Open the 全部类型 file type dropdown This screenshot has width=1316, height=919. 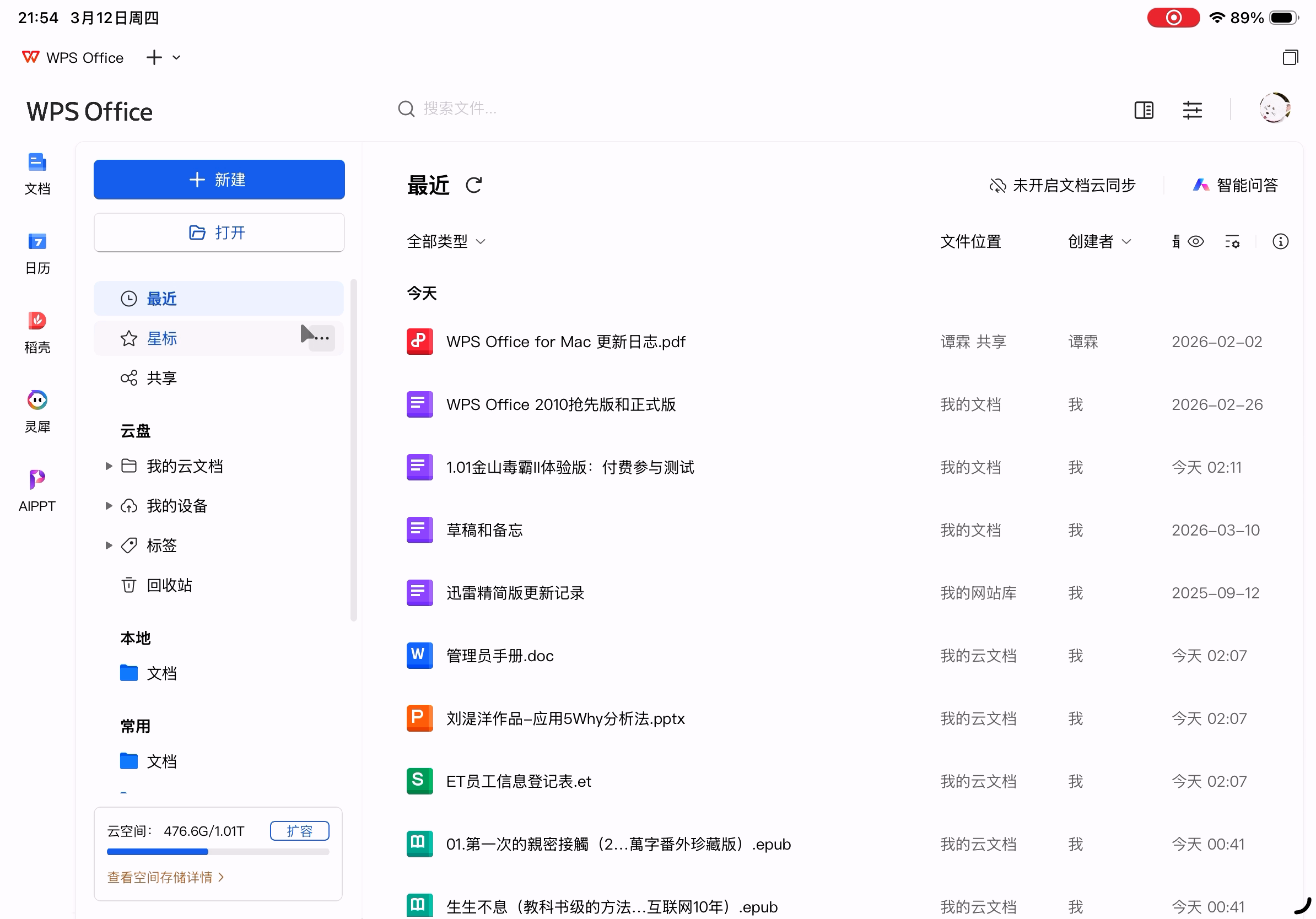tap(446, 241)
